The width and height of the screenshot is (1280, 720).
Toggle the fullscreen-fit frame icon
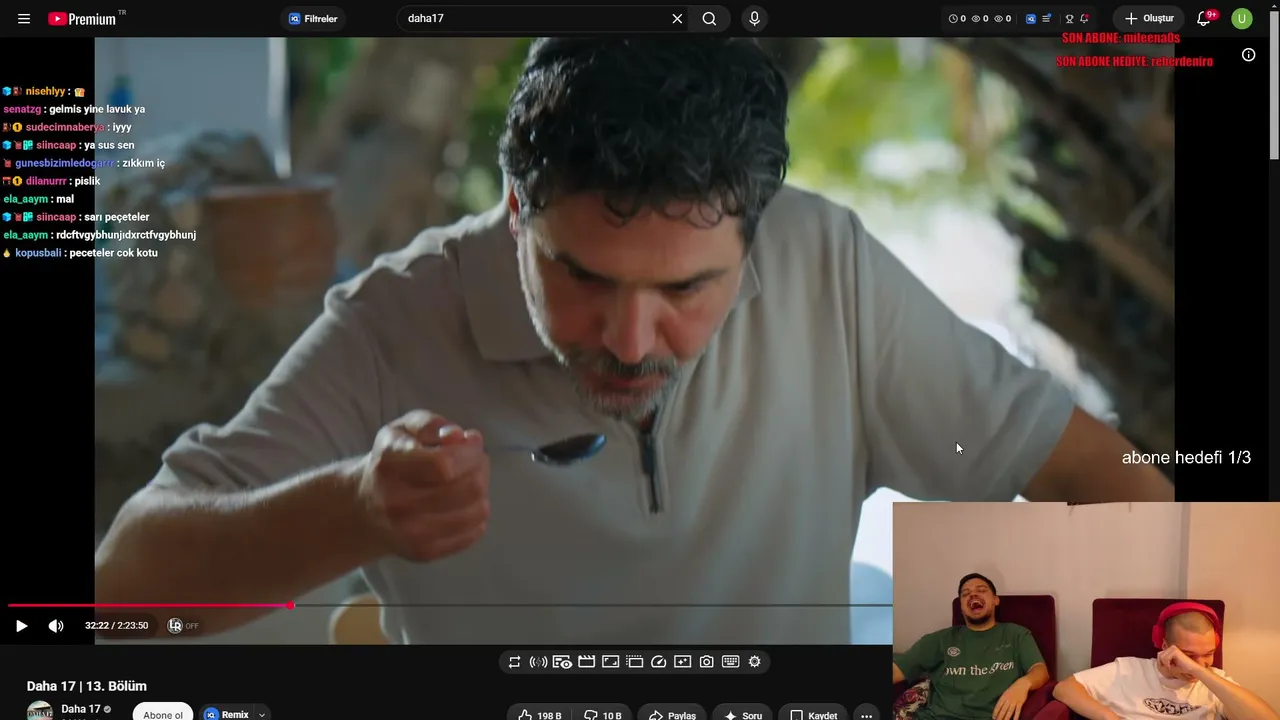click(x=610, y=662)
